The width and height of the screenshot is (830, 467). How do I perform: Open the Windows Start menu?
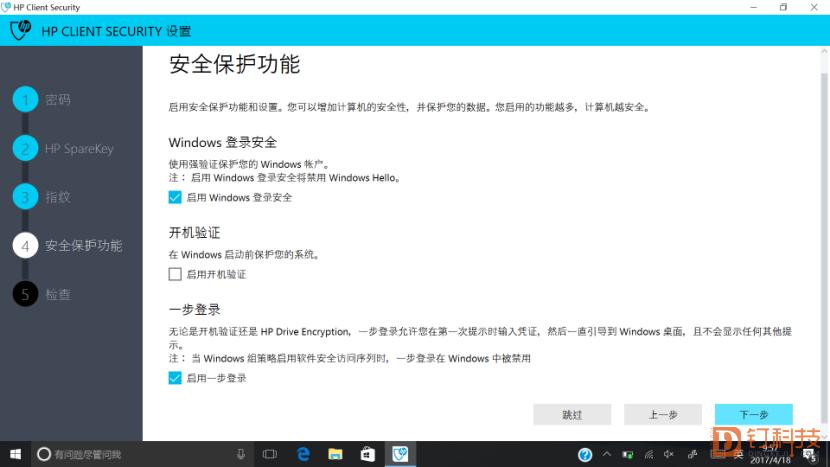15,454
